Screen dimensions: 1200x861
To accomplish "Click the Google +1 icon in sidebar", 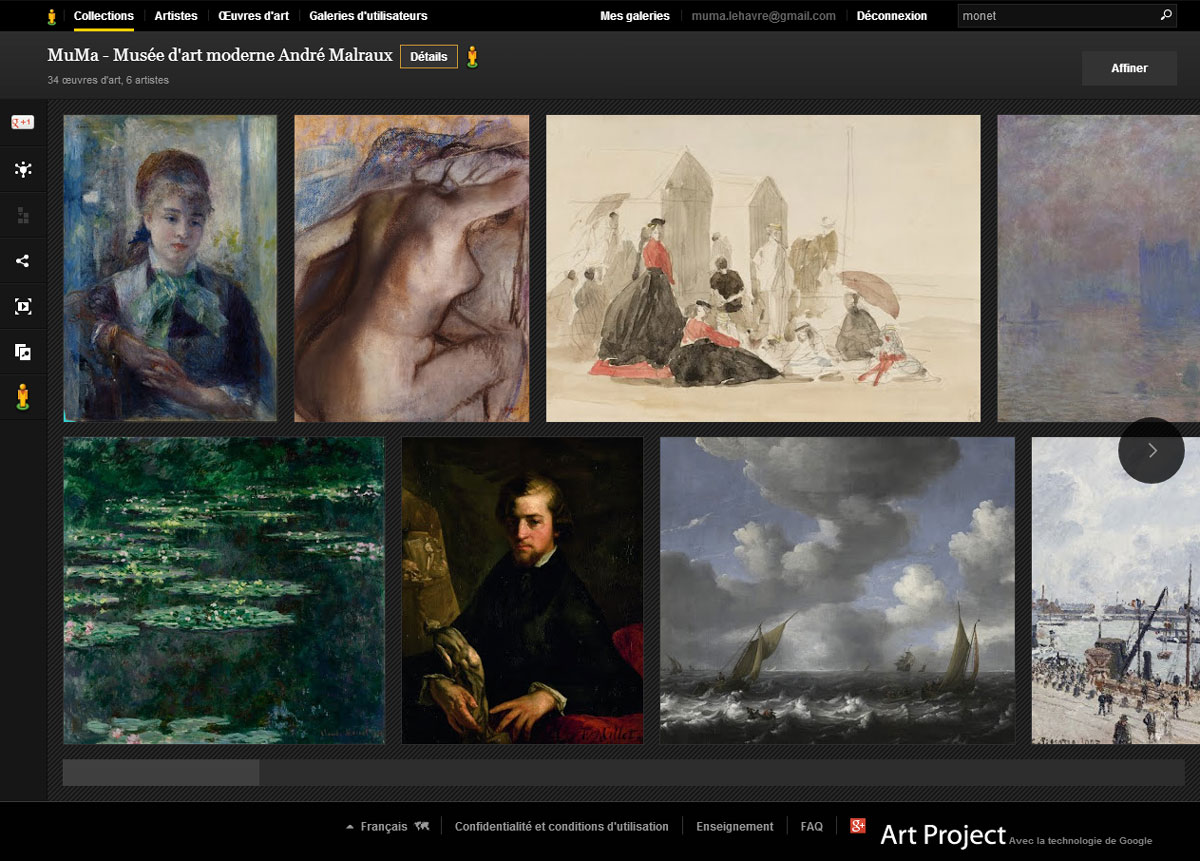I will (22, 123).
